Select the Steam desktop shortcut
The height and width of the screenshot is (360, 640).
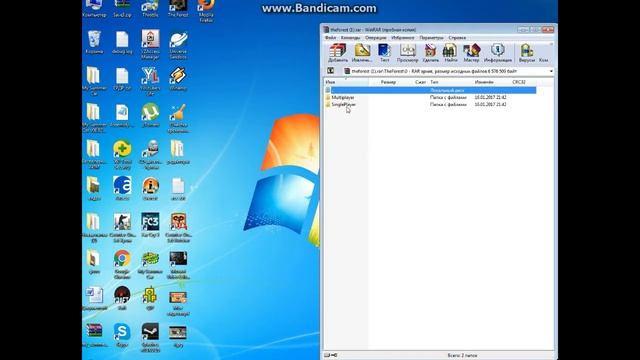pyautogui.click(x=150, y=338)
